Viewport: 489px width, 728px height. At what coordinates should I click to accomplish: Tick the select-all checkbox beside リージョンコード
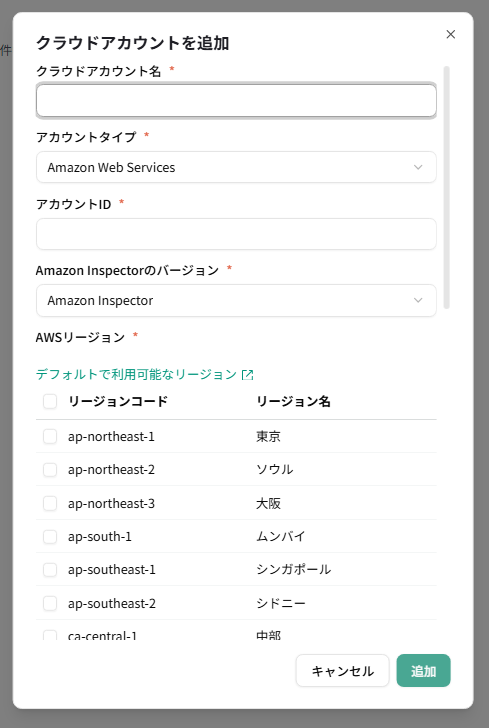(x=50, y=401)
